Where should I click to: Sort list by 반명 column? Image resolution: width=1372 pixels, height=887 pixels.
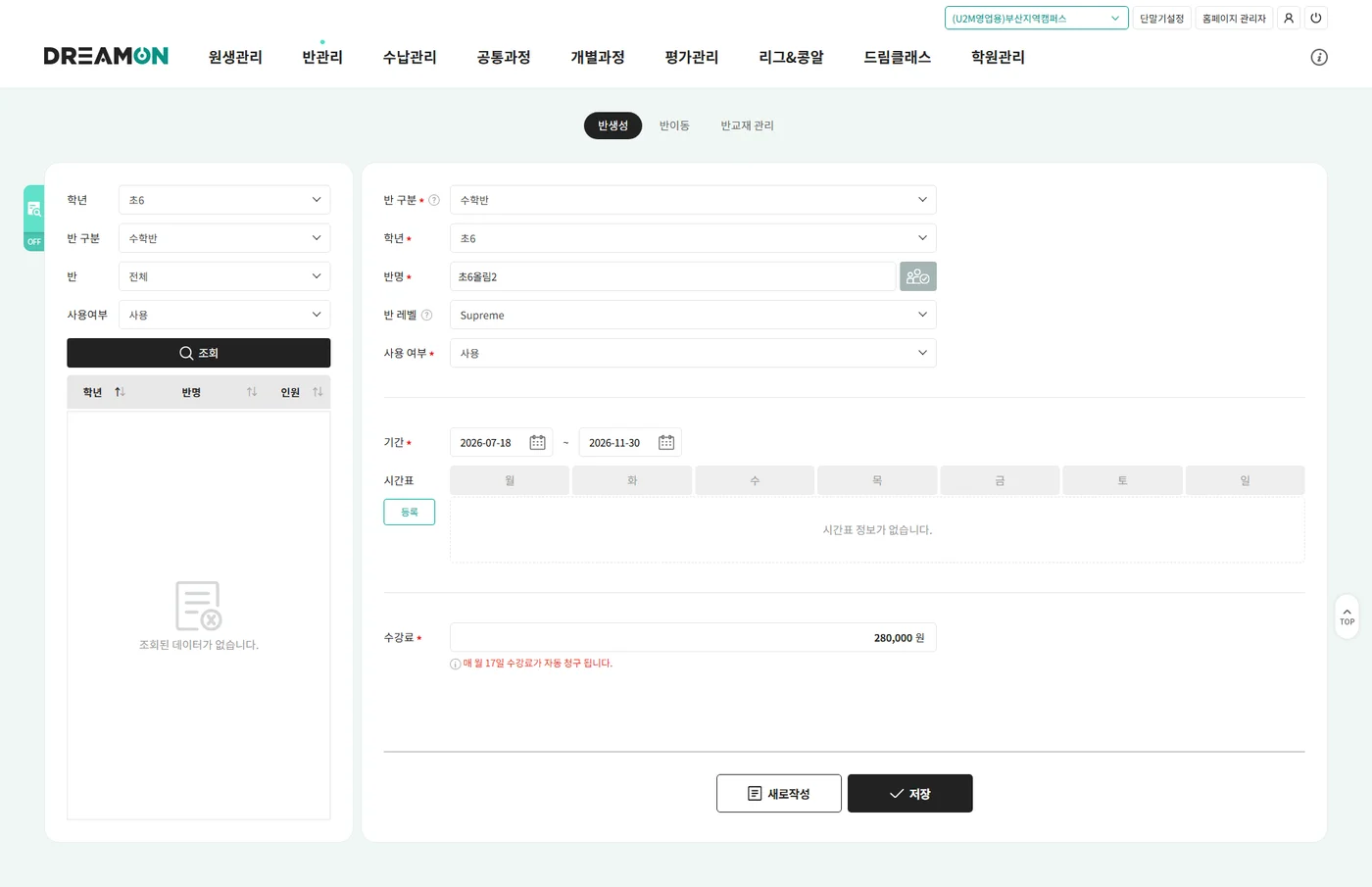[x=252, y=392]
